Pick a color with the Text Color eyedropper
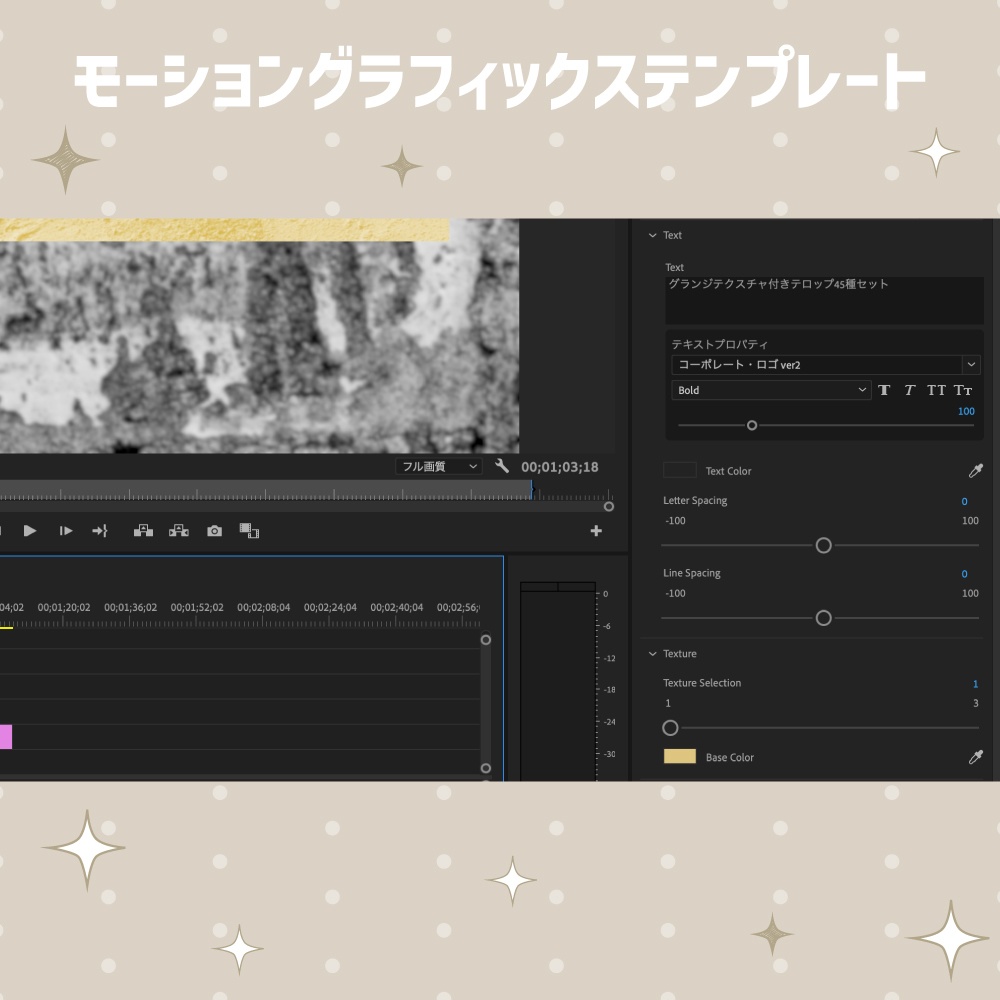The width and height of the screenshot is (1000, 1000). pos(976,470)
